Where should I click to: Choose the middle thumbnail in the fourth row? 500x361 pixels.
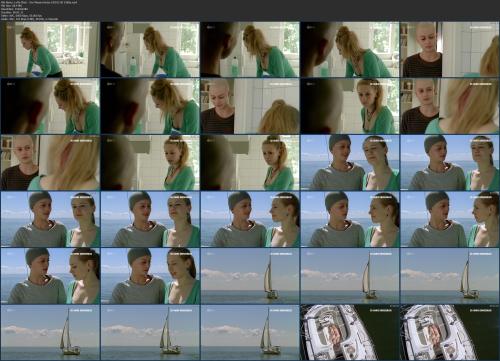(x=250, y=219)
